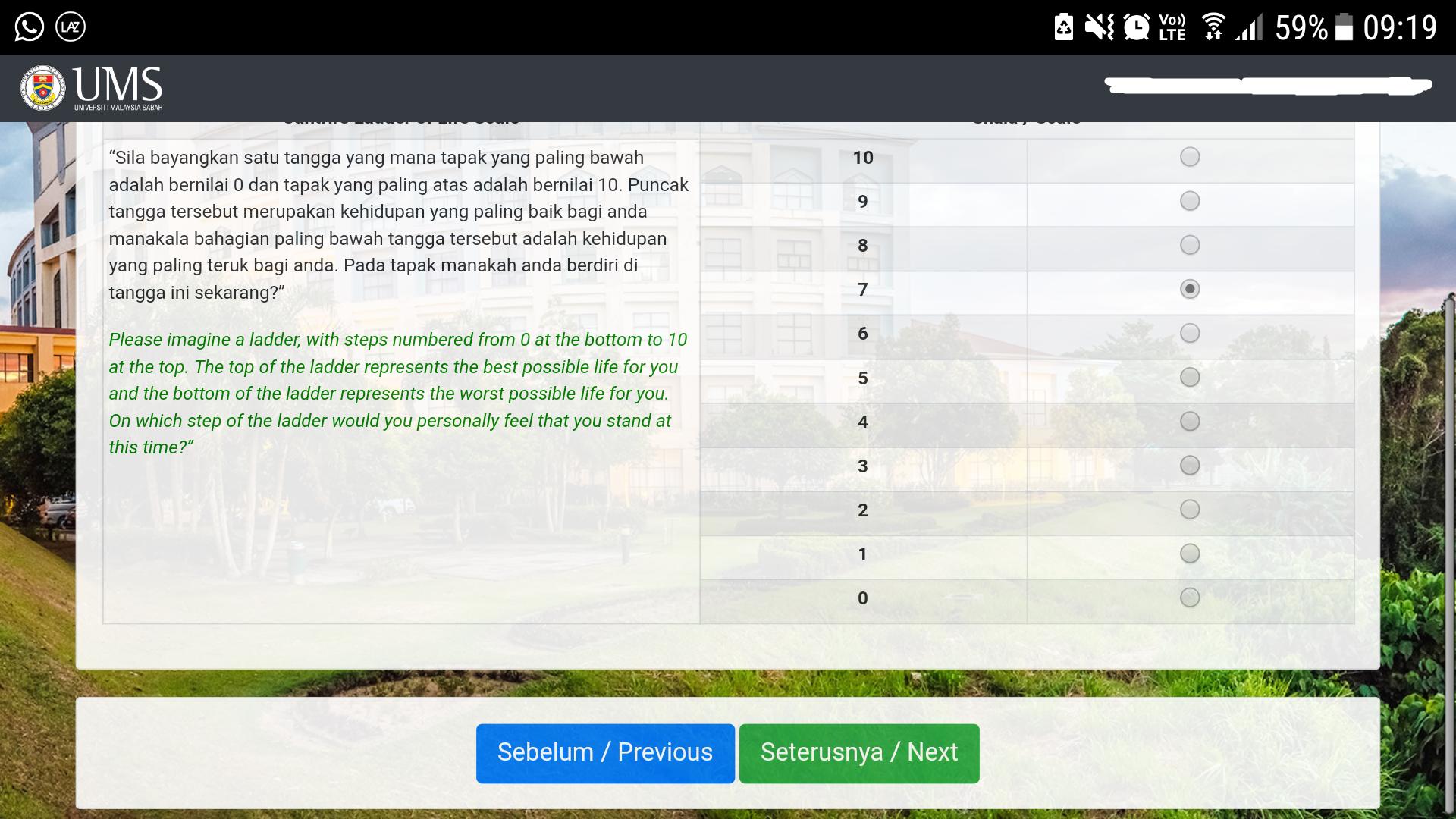This screenshot has height=819, width=1456.
Task: Click the scale label 4
Action: [863, 422]
